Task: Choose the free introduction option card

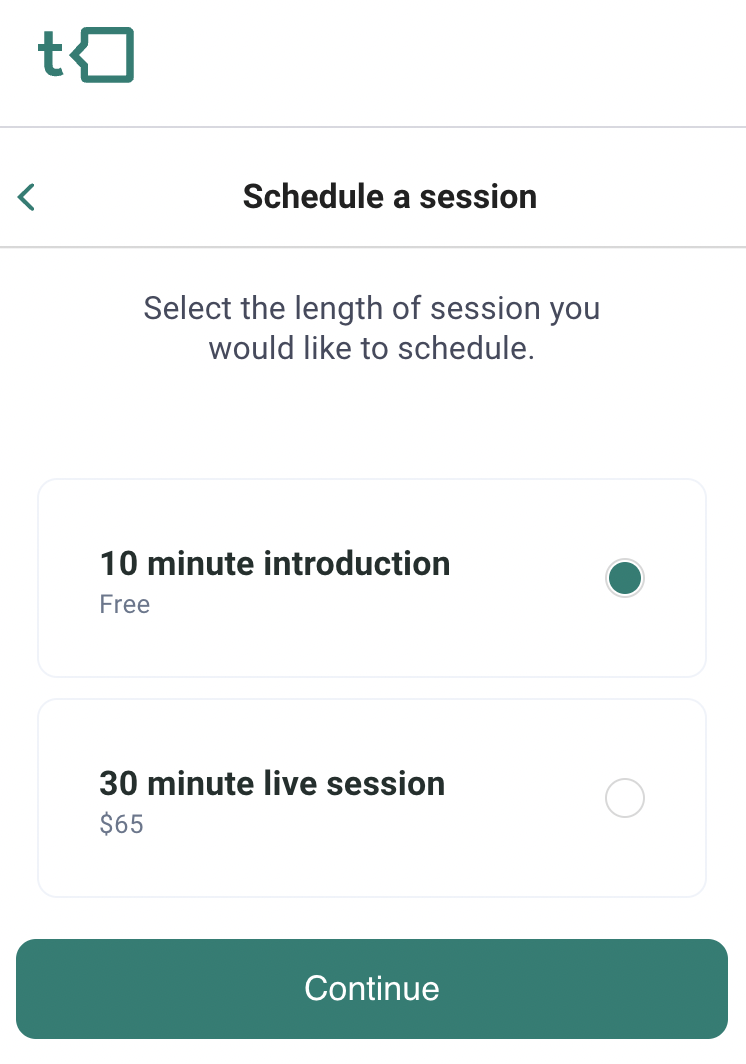Action: pyautogui.click(x=372, y=578)
